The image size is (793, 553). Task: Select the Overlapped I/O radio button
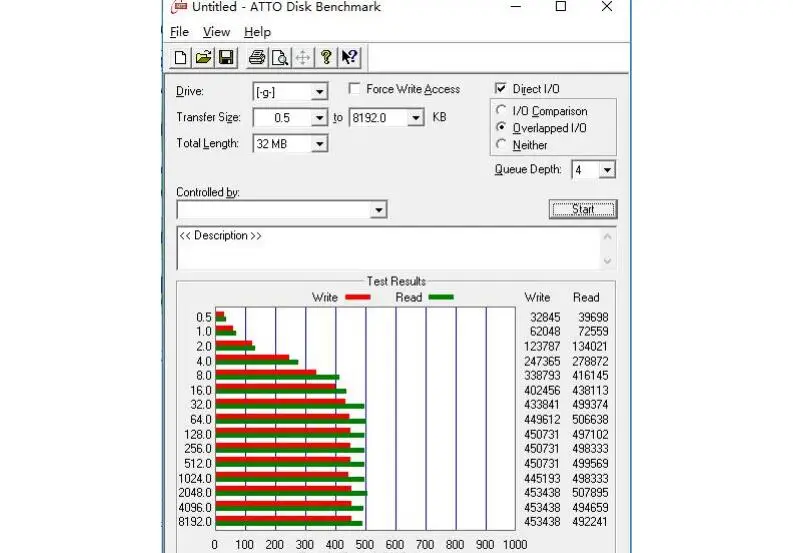point(501,127)
